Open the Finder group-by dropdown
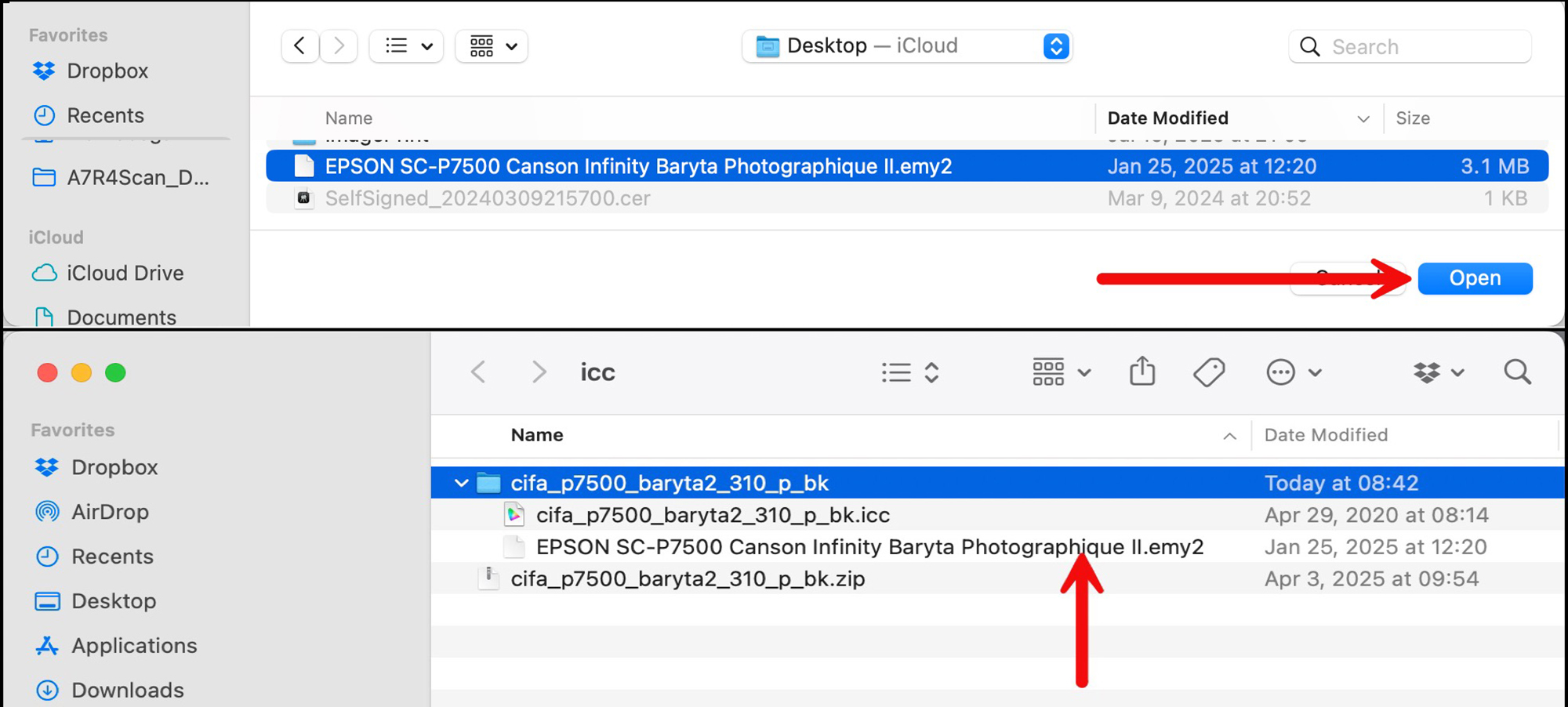This screenshot has height=707, width=1568. coord(1062,372)
